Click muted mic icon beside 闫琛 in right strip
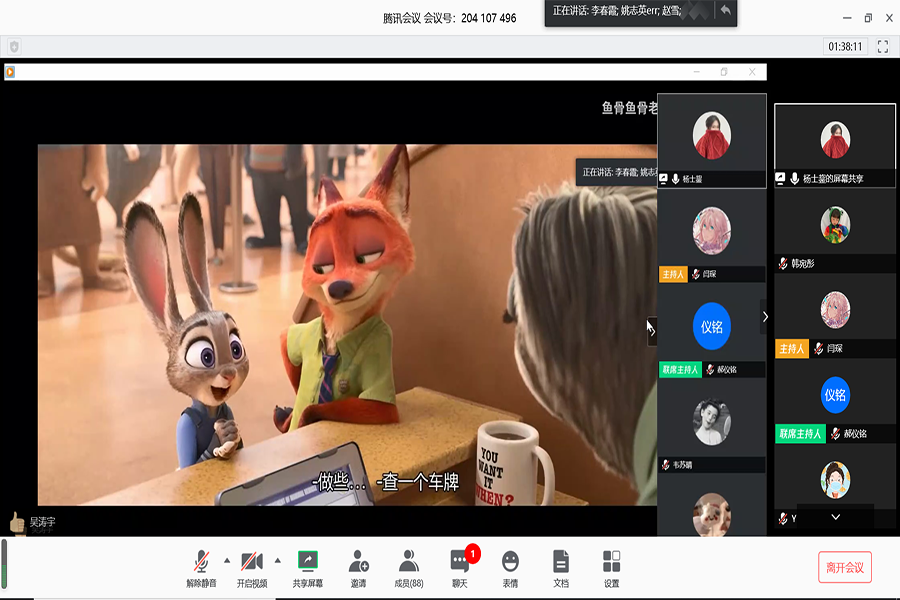900x600 pixels. [818, 349]
